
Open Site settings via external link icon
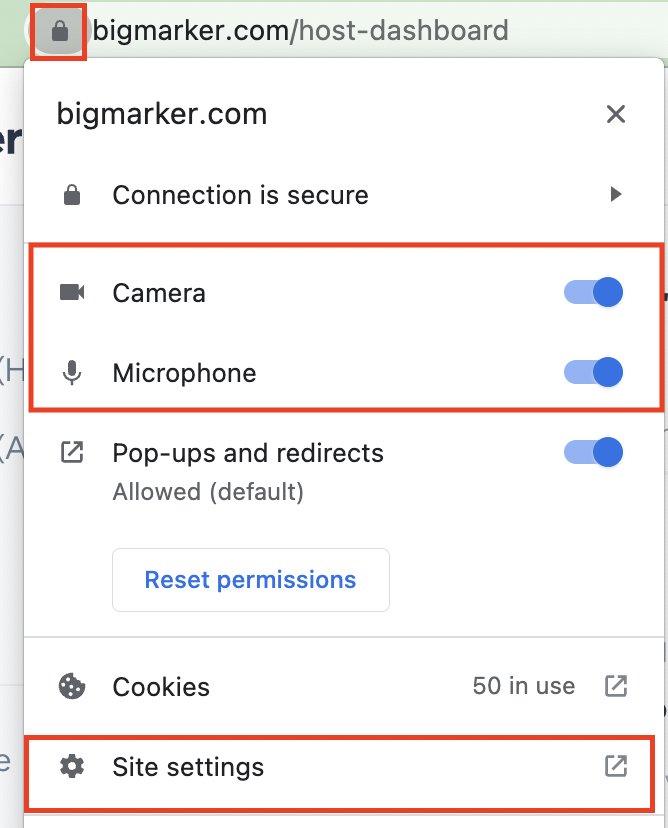pos(616,767)
